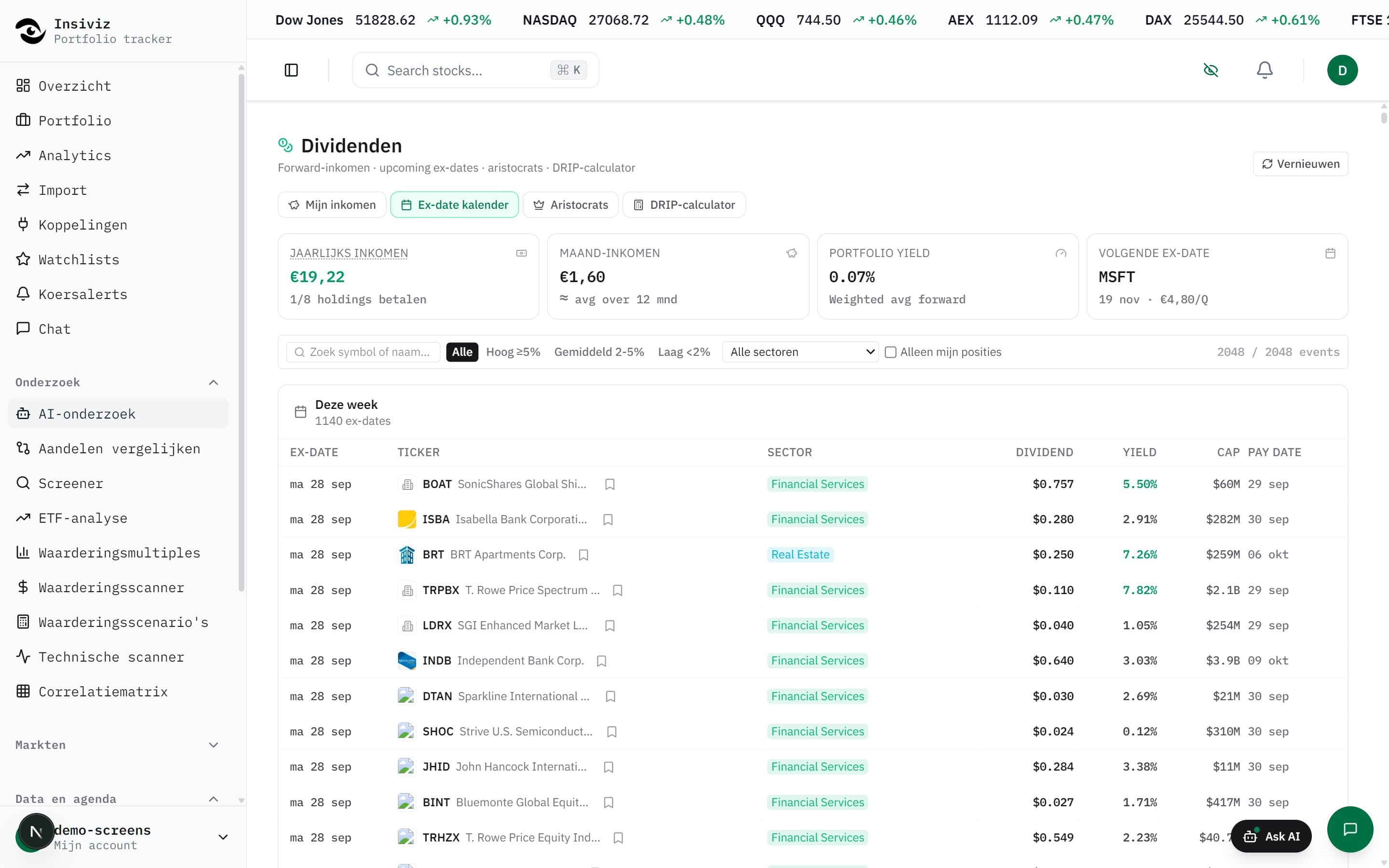Go to Overzicht in sidebar
This screenshot has height=868, width=1389.
click(118, 86)
